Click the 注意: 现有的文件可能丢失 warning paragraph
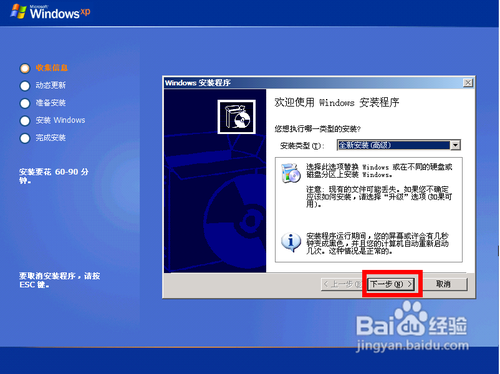 (379, 197)
